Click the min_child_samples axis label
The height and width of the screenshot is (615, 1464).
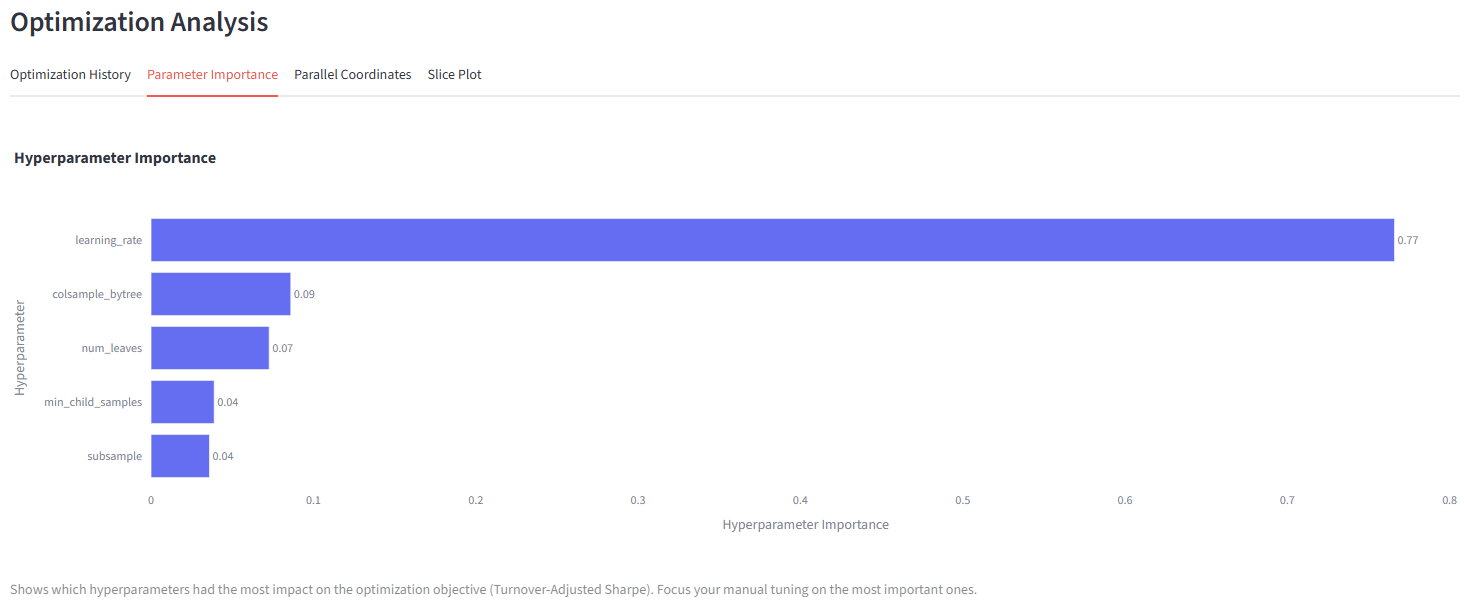pyautogui.click(x=93, y=402)
